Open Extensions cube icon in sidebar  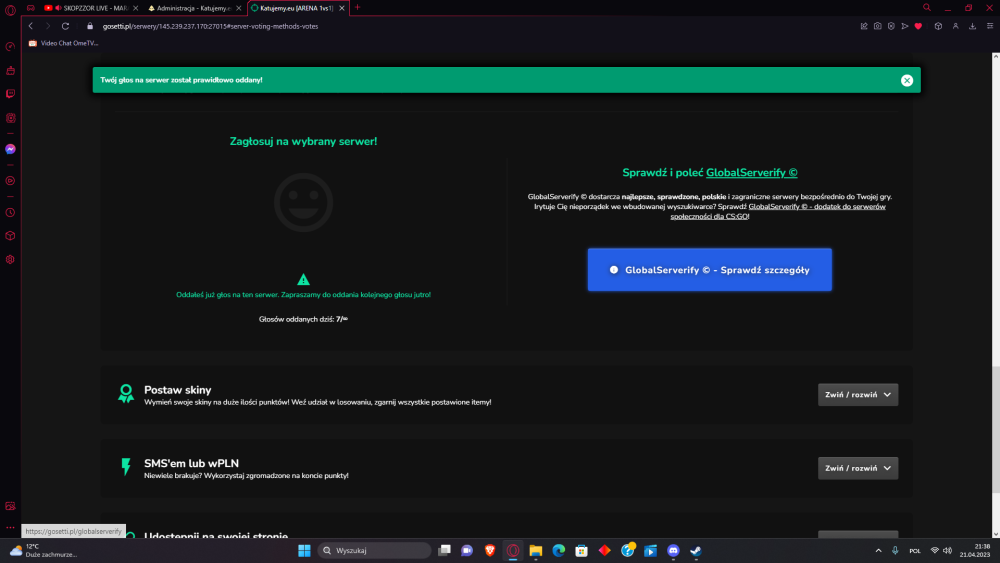pyautogui.click(x=10, y=236)
